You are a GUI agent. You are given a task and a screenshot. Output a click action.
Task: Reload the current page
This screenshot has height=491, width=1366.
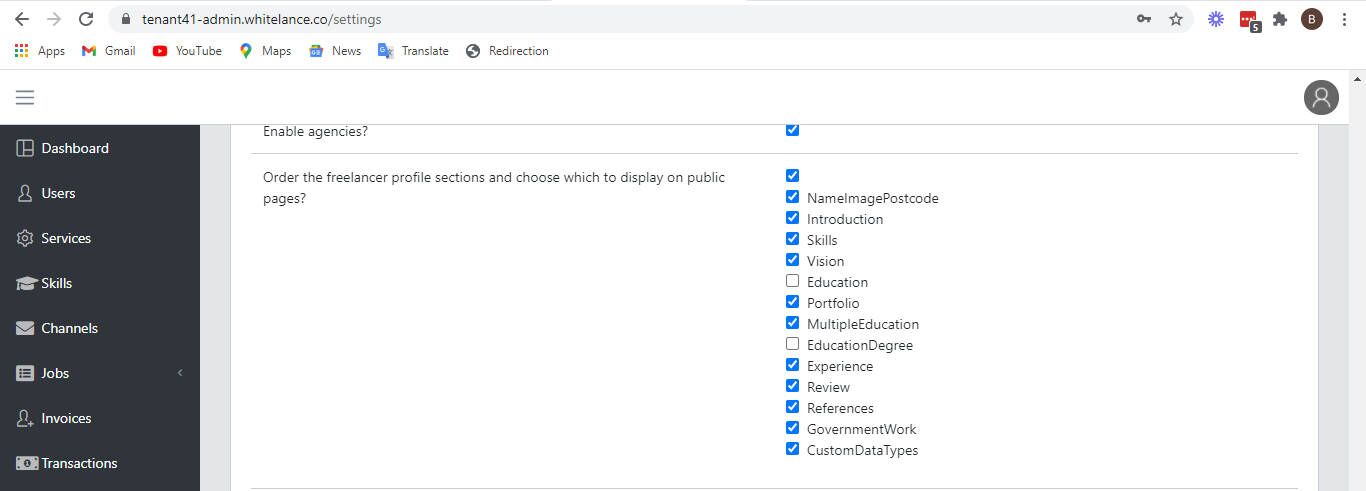86,19
